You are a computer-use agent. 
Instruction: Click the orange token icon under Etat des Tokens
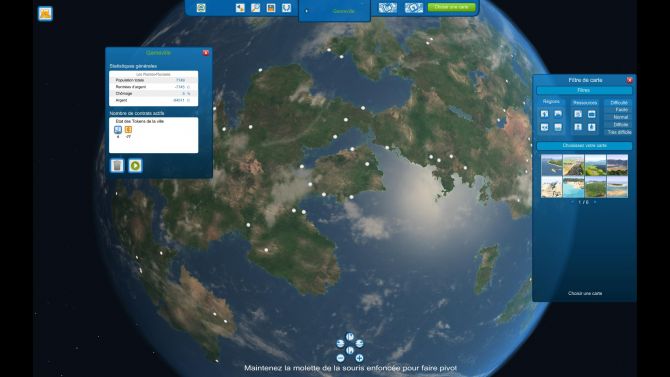pyautogui.click(x=128, y=130)
